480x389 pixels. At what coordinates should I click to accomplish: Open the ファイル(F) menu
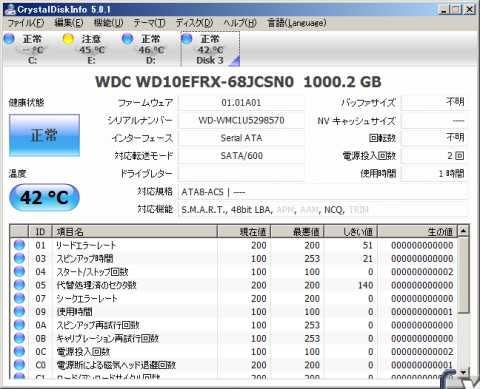(25, 23)
